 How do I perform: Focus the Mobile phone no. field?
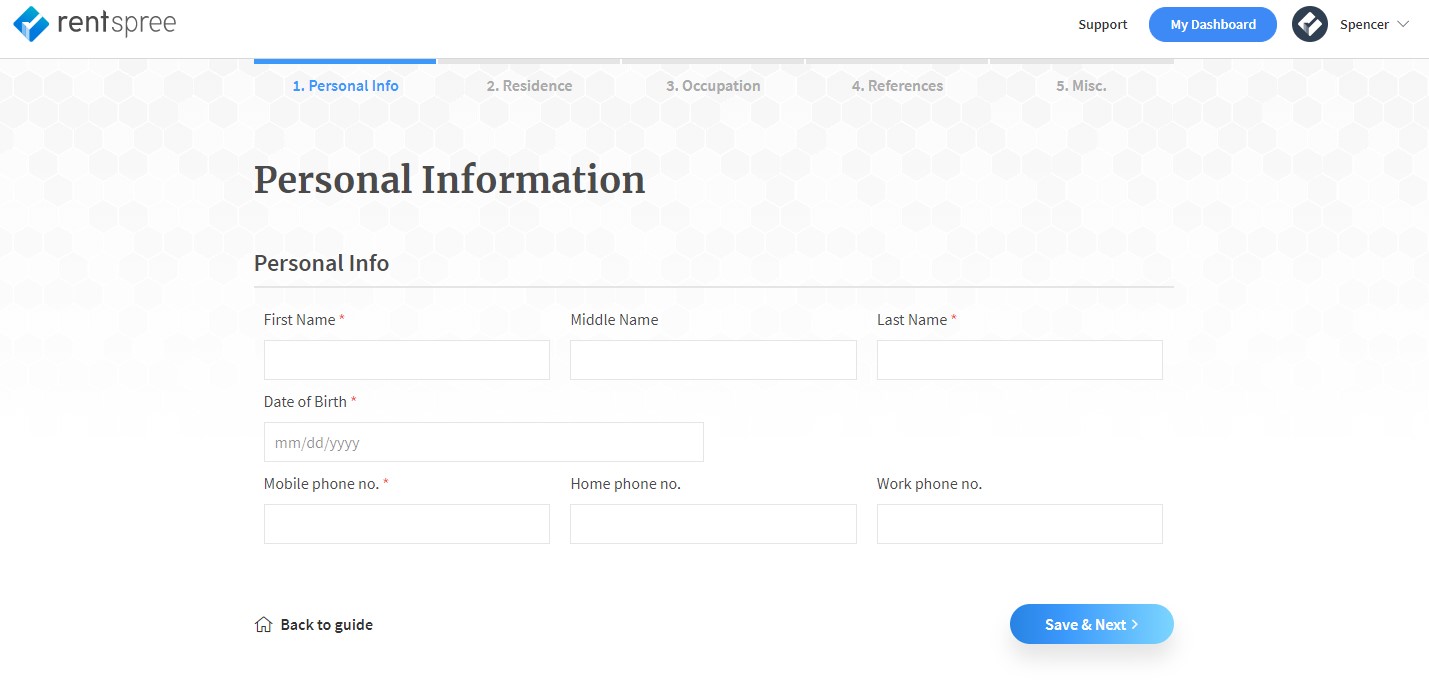tap(407, 524)
